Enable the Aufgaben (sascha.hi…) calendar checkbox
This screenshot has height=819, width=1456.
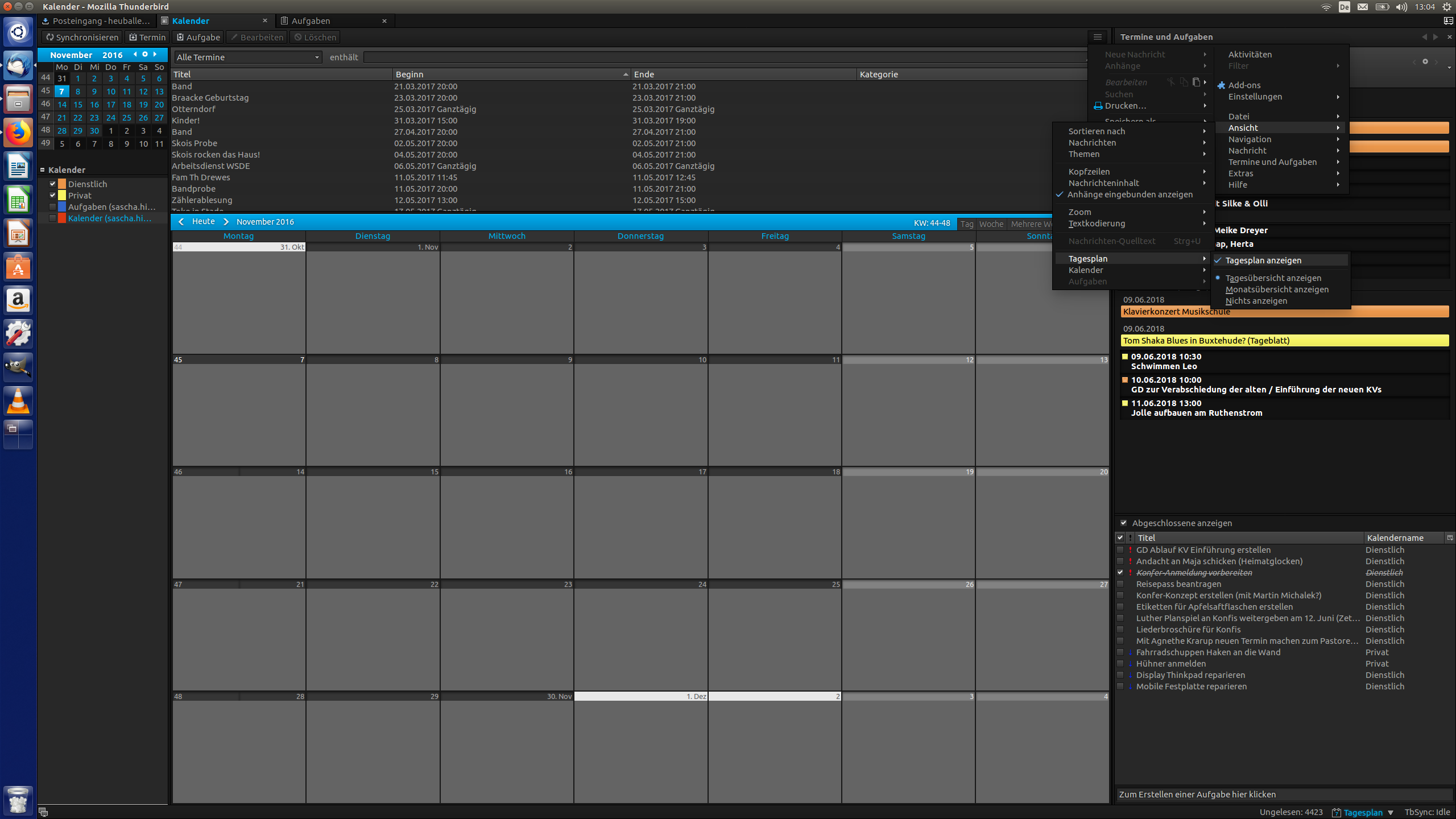pyautogui.click(x=53, y=207)
